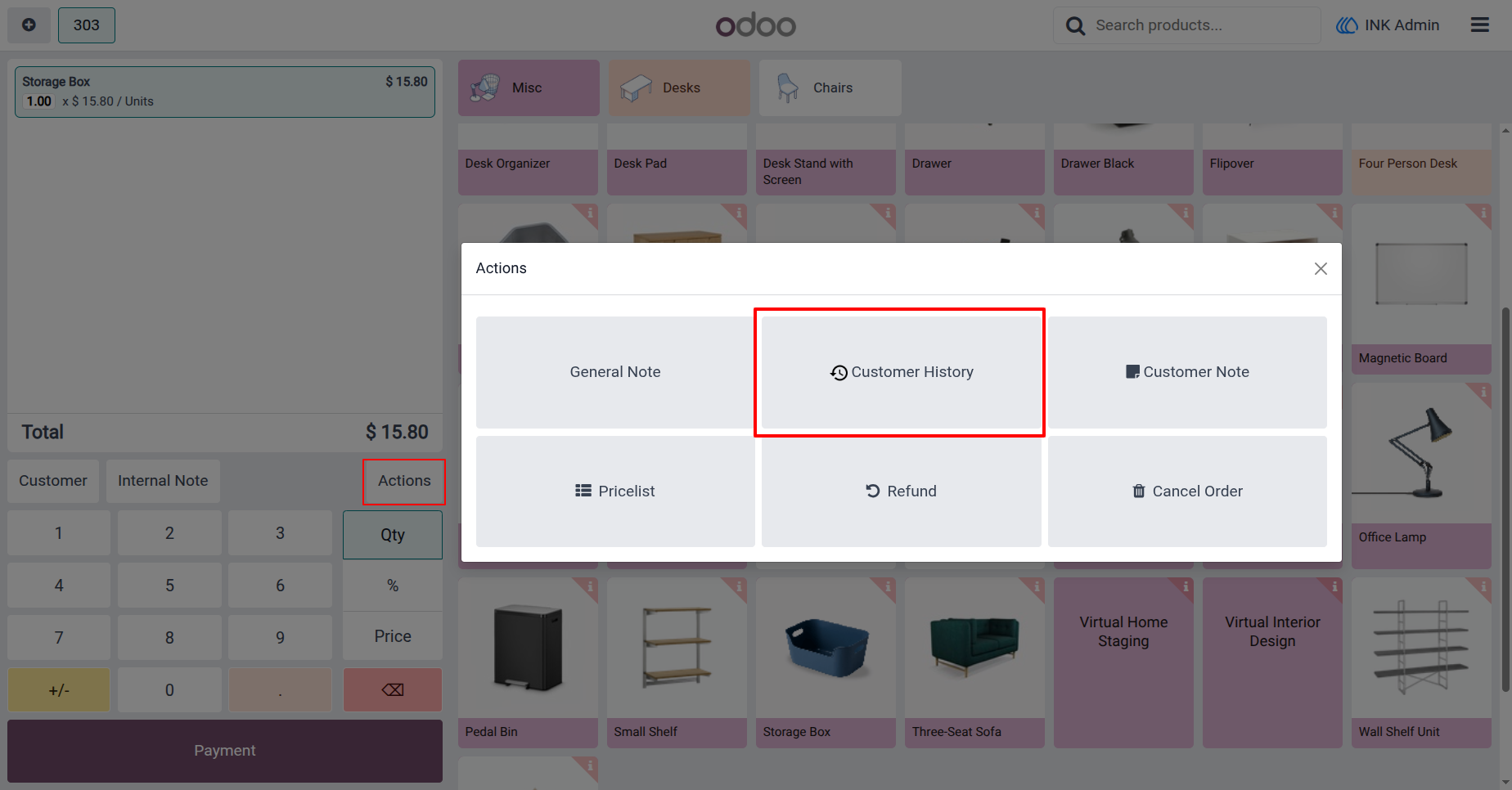The image size is (1512, 790).
Task: Open the INK Admin user menu
Action: [x=1388, y=25]
